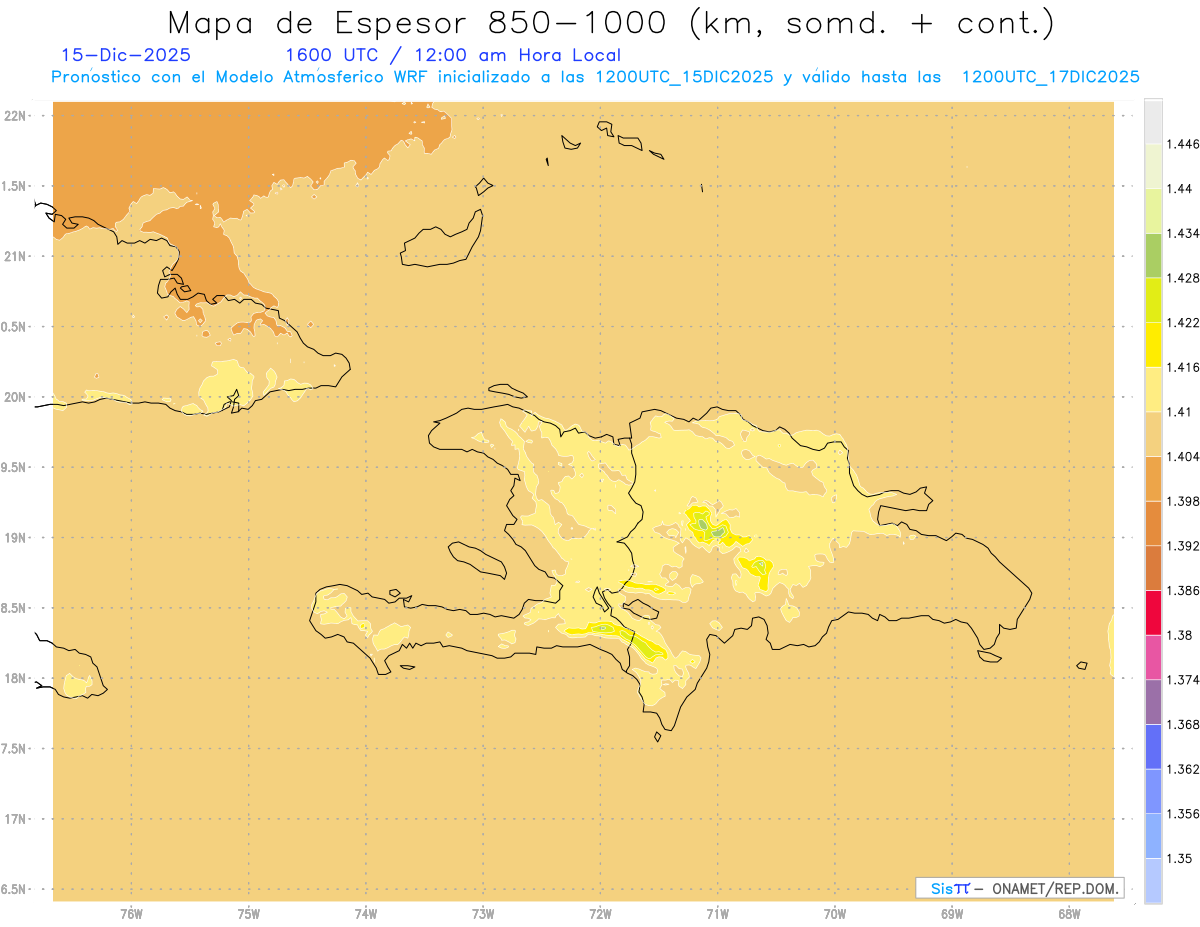Click the 1.356 legend value

pos(1183,813)
